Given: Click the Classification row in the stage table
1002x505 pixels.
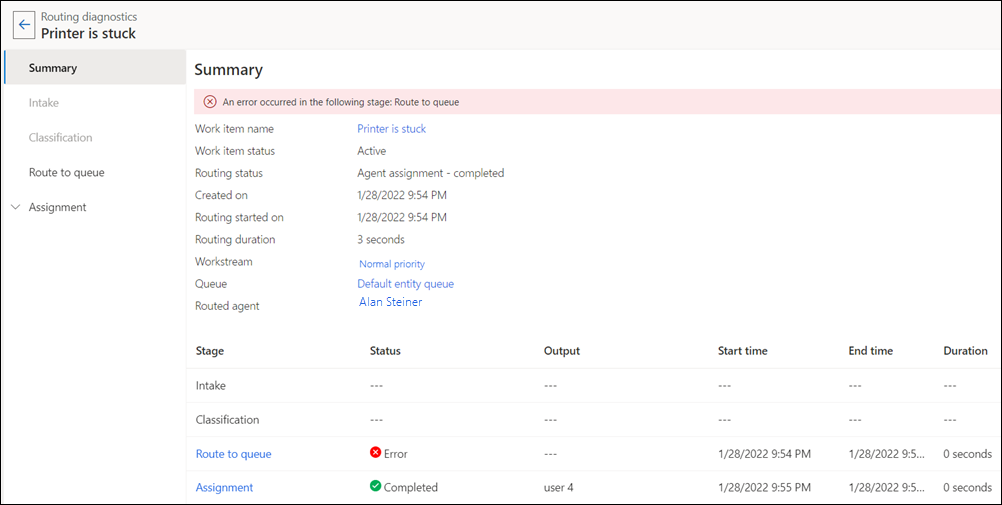Looking at the screenshot, I should [x=594, y=420].
